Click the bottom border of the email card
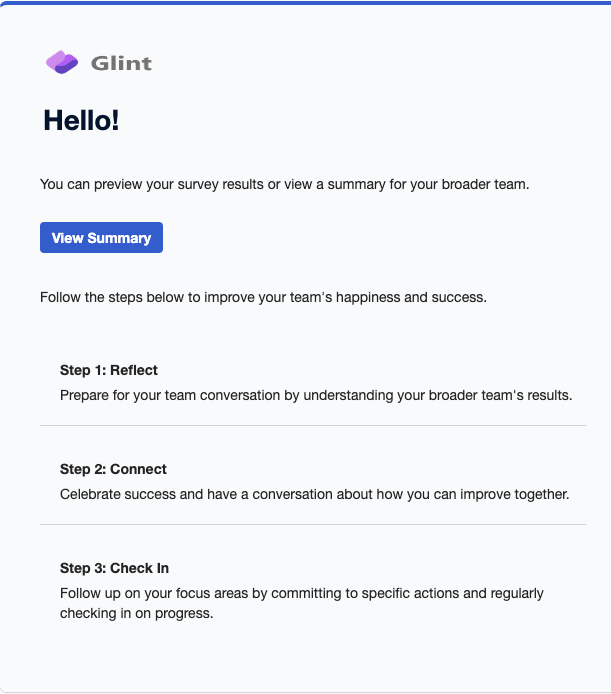Screen dimensions: 611x694 click(x=306, y=692)
